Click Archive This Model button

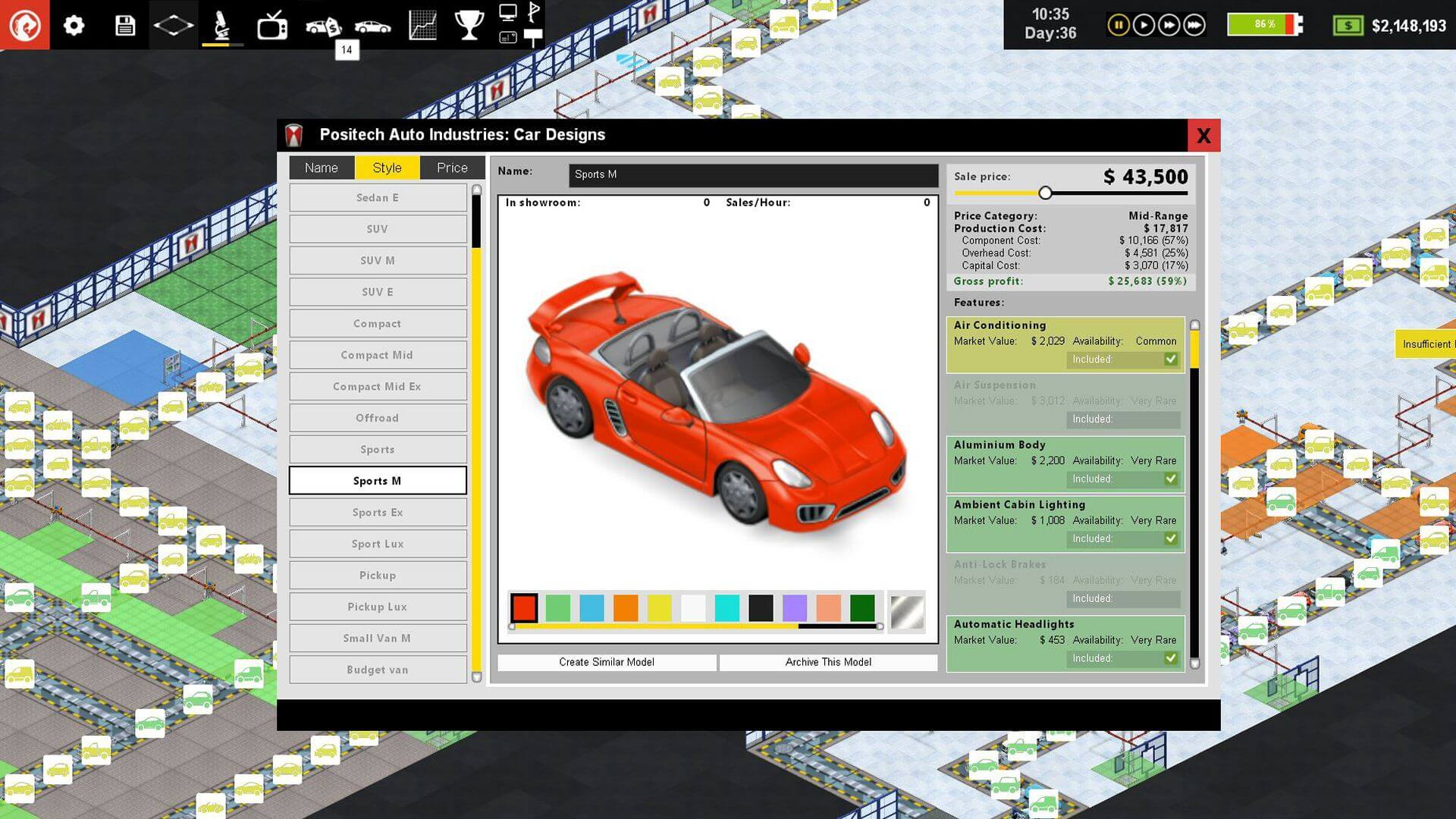[x=828, y=662]
